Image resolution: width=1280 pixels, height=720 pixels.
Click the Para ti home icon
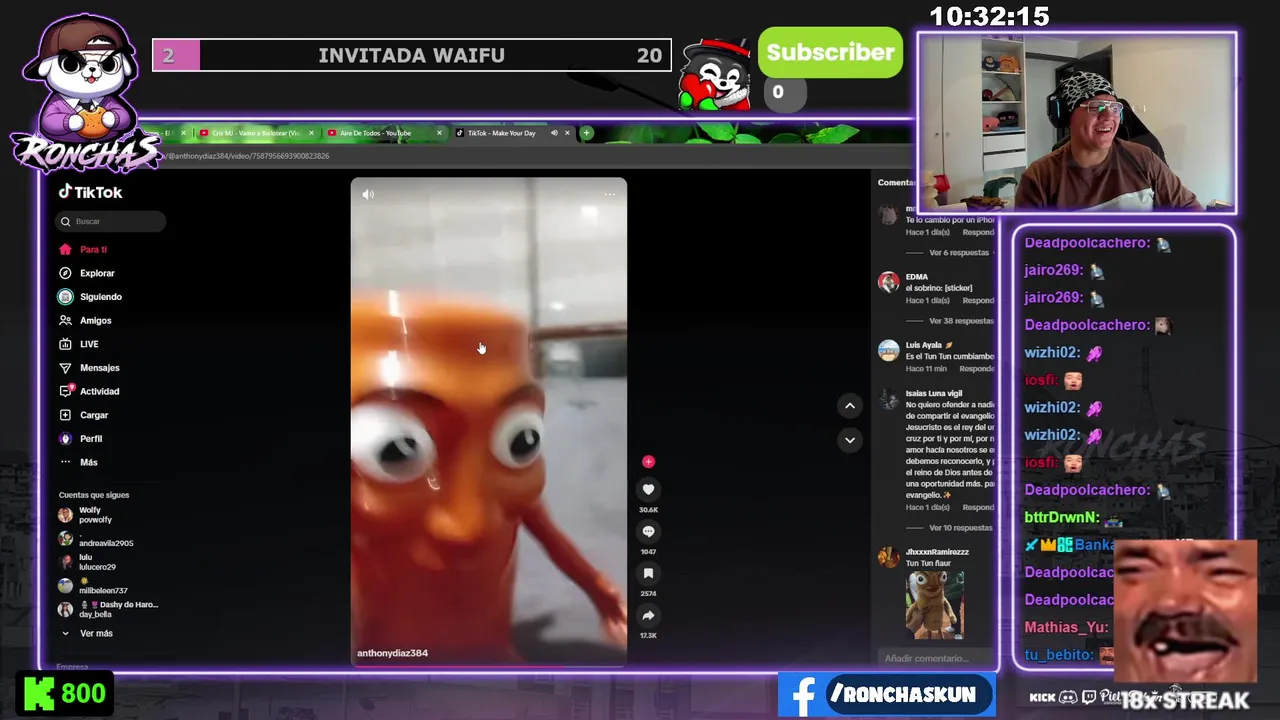pos(65,249)
